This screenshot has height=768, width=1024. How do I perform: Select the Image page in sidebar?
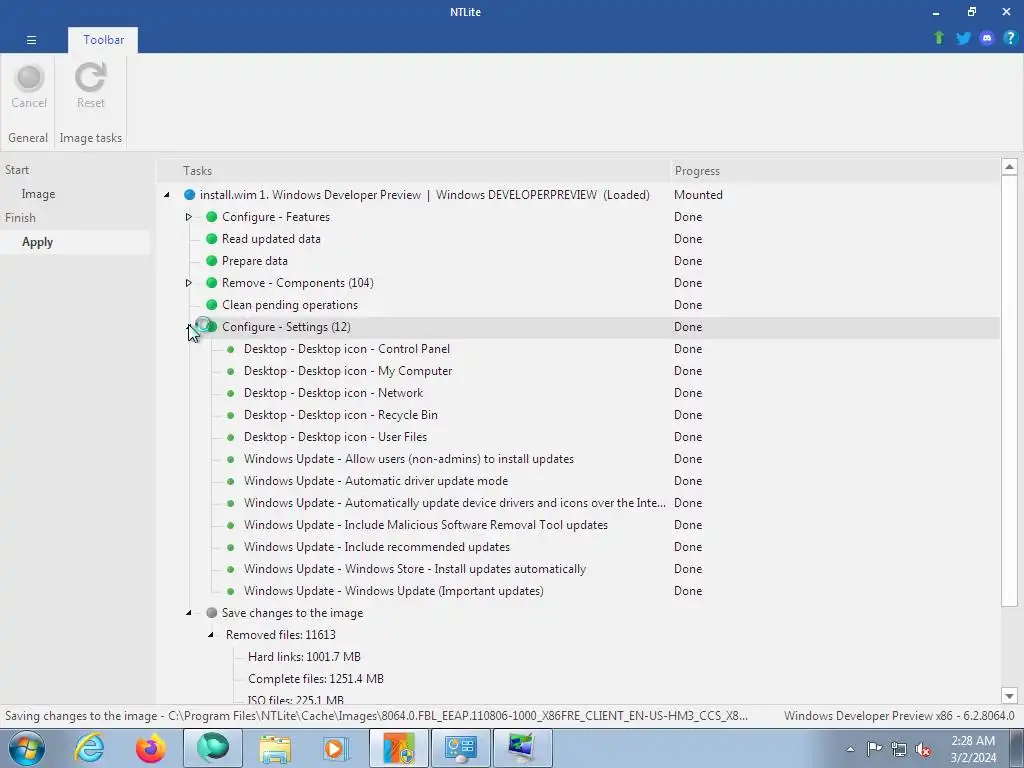38,194
